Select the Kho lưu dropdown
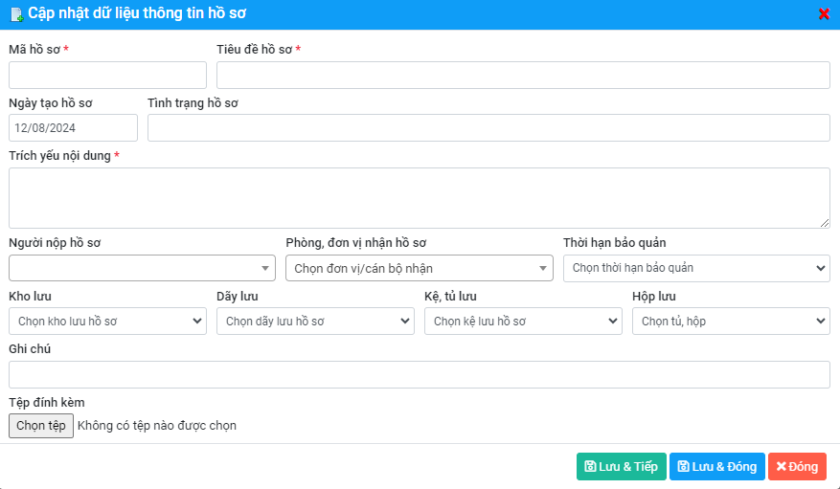Viewport: 840px width, 489px height. [108, 321]
